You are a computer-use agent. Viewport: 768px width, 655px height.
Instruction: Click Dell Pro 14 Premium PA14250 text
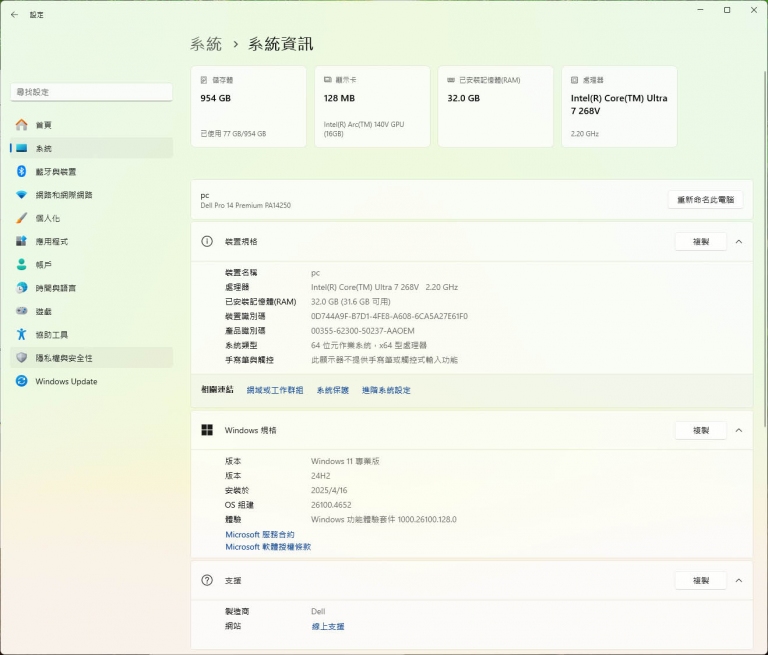coord(245,205)
